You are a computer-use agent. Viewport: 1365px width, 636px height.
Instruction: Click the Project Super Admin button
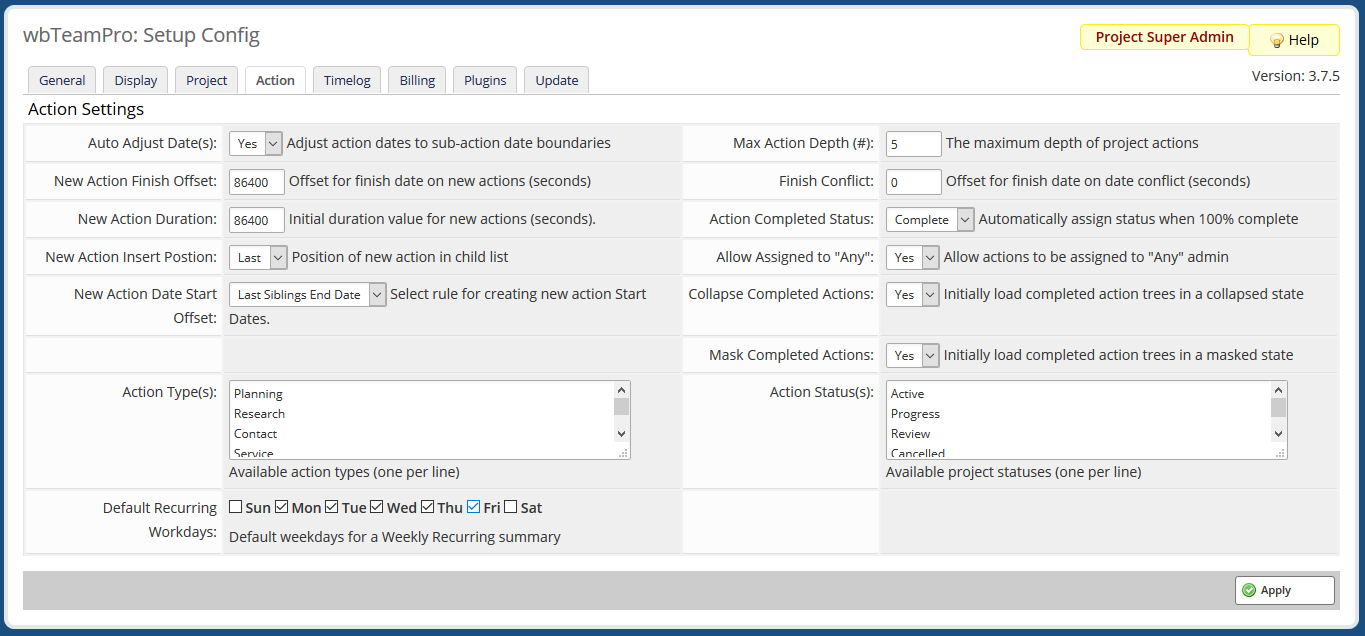pos(1164,37)
